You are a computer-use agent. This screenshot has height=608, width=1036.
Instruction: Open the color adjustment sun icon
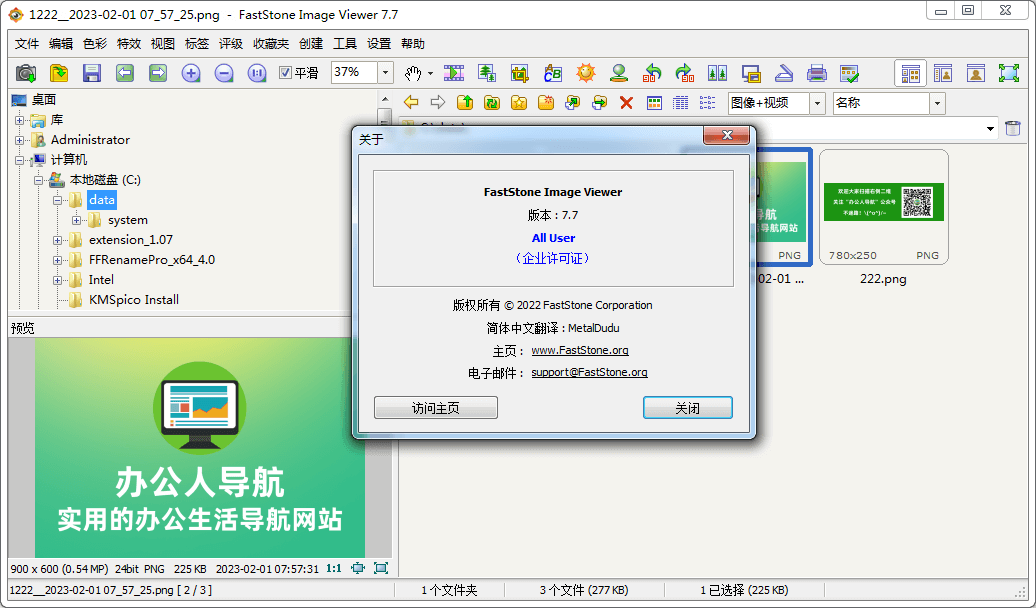tap(586, 73)
